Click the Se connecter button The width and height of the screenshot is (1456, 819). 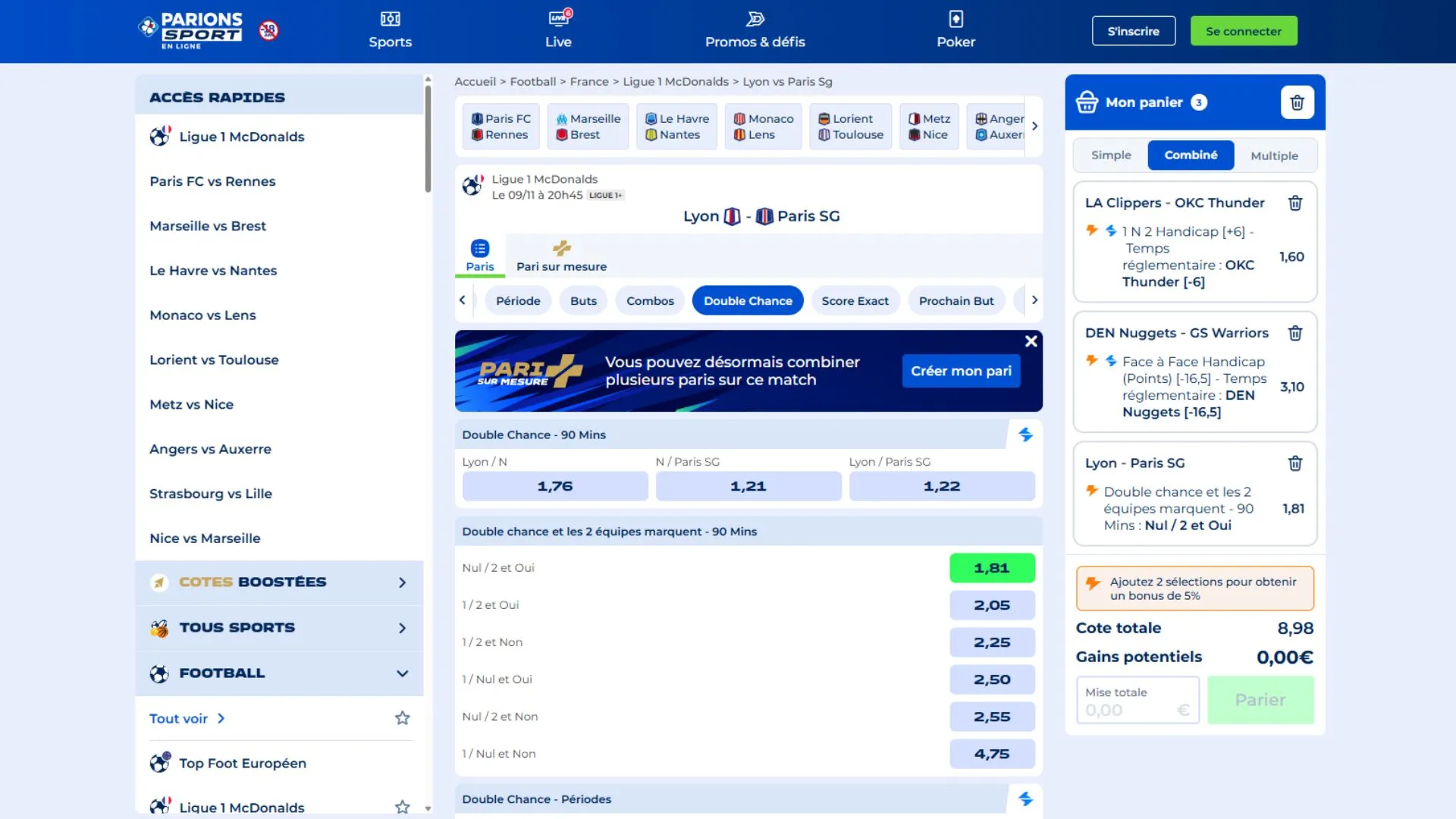pyautogui.click(x=1243, y=31)
